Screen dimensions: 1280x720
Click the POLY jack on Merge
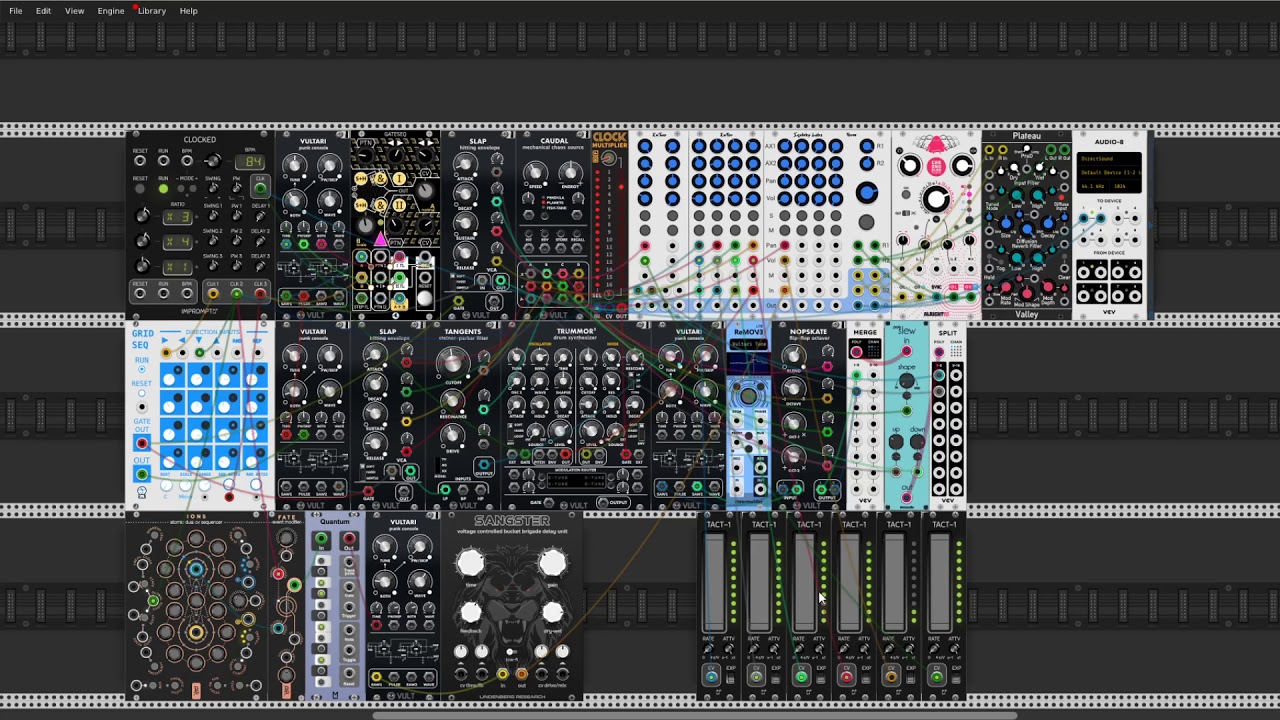coord(857,351)
